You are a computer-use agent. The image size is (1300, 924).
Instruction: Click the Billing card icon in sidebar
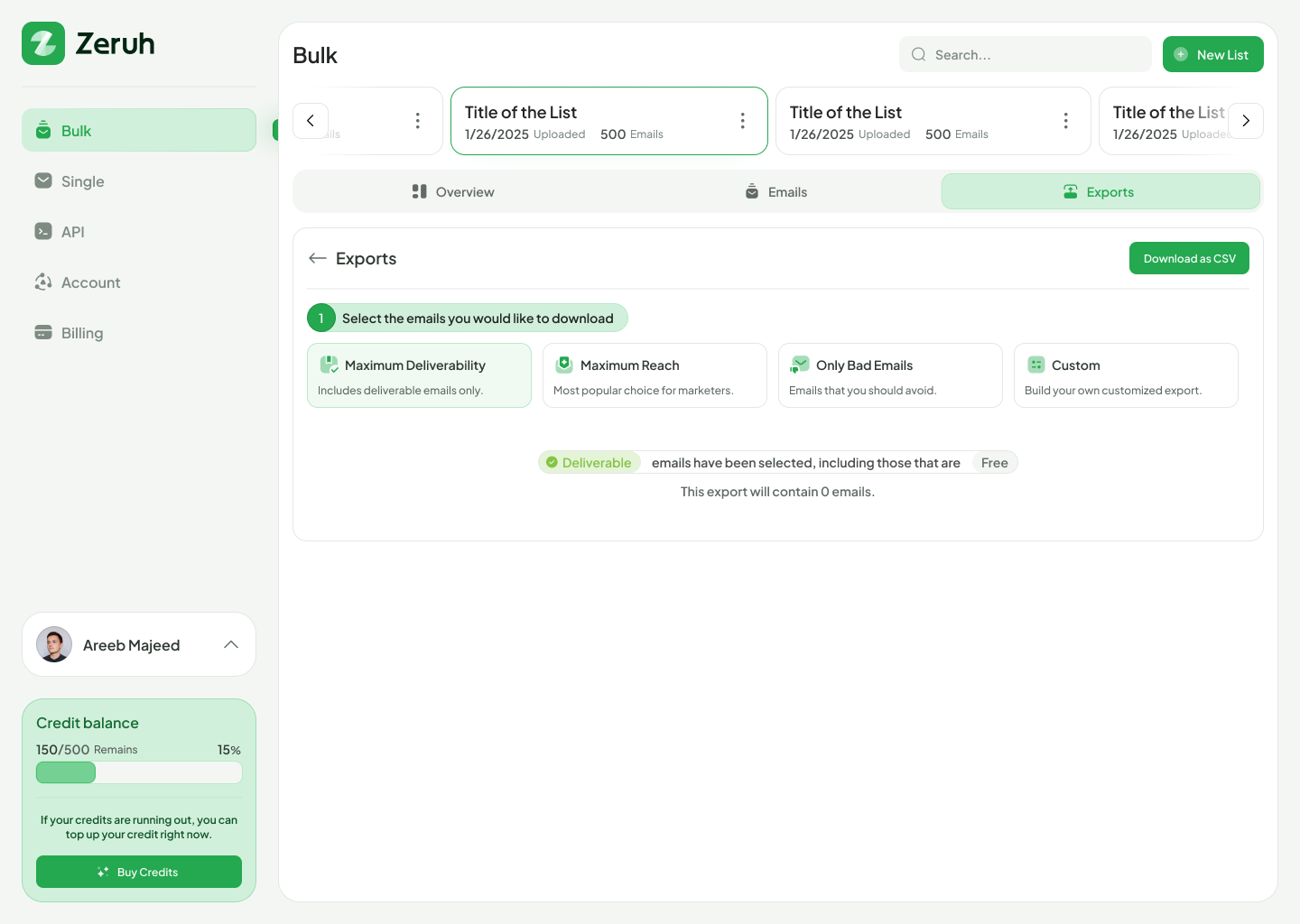pos(43,332)
